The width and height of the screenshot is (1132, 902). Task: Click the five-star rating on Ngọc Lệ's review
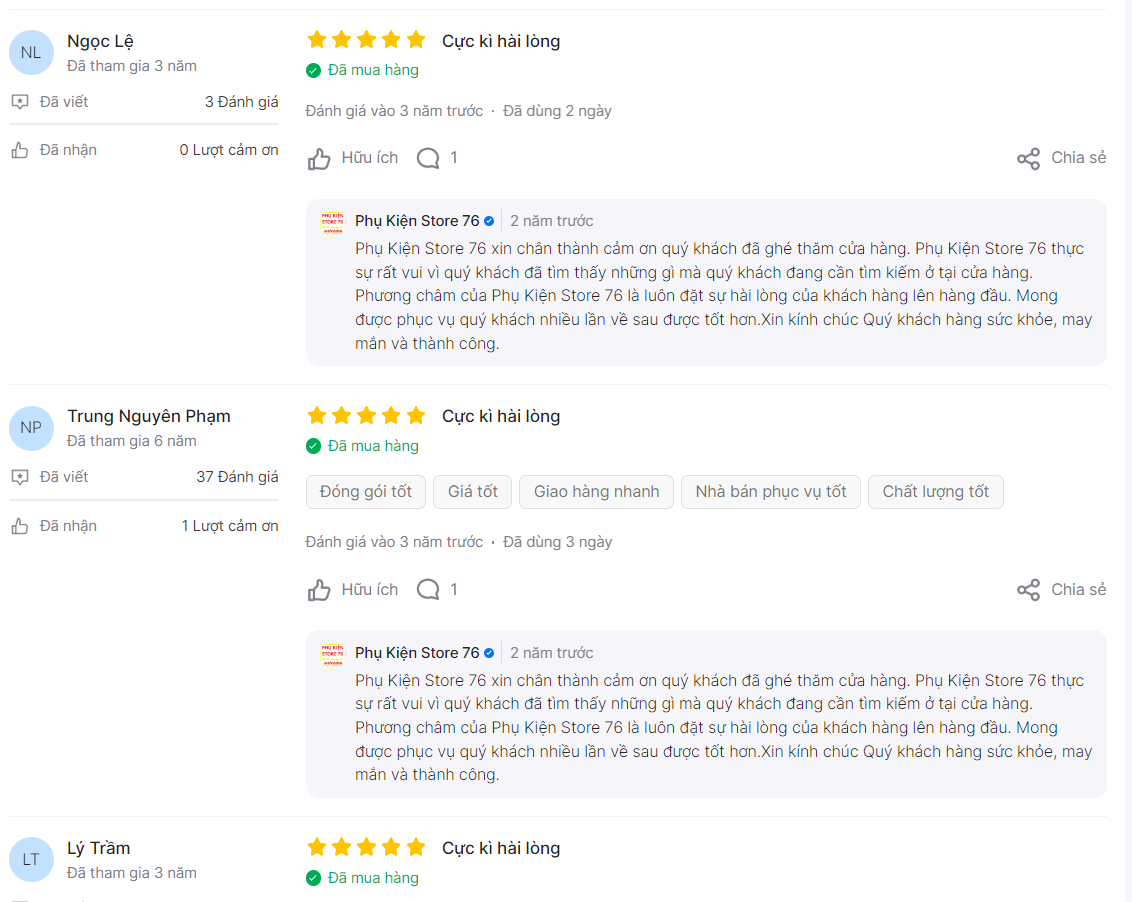point(366,40)
